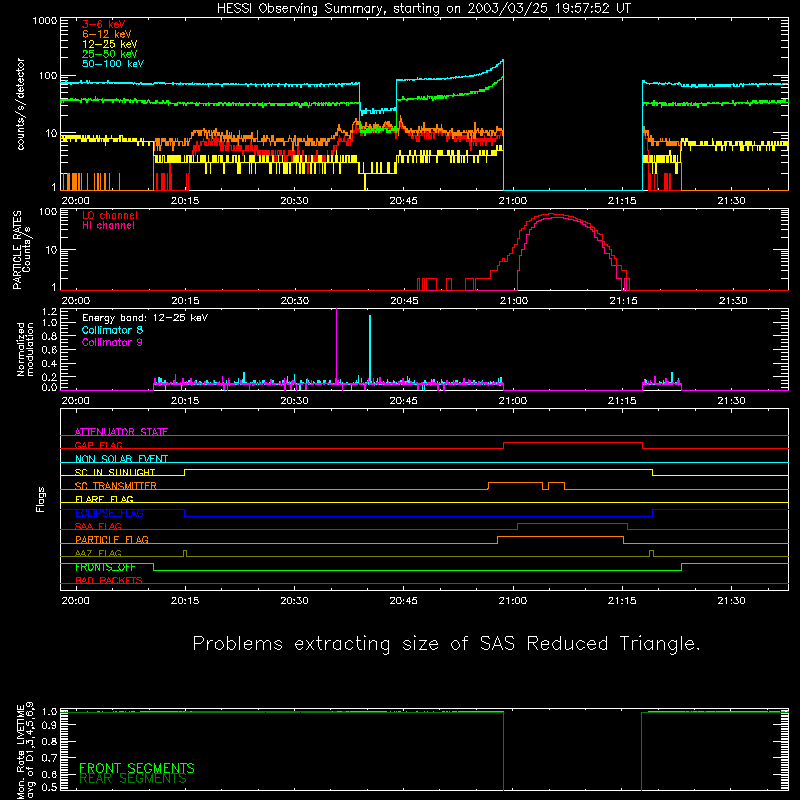Viewport: 800px width, 800px height.
Task: Click the magenta HI channel legend label
Action: [108, 226]
